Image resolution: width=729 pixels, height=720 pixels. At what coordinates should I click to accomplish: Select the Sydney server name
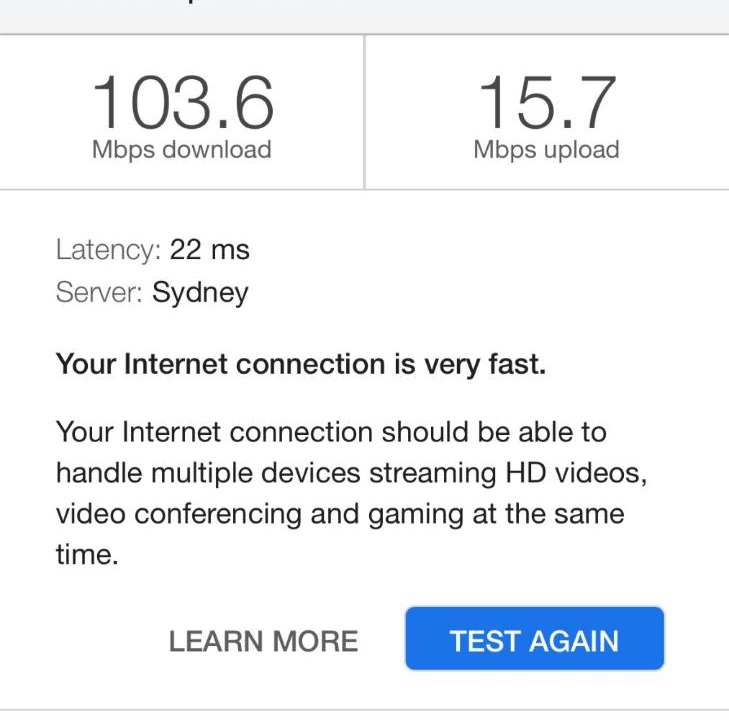[x=200, y=293]
